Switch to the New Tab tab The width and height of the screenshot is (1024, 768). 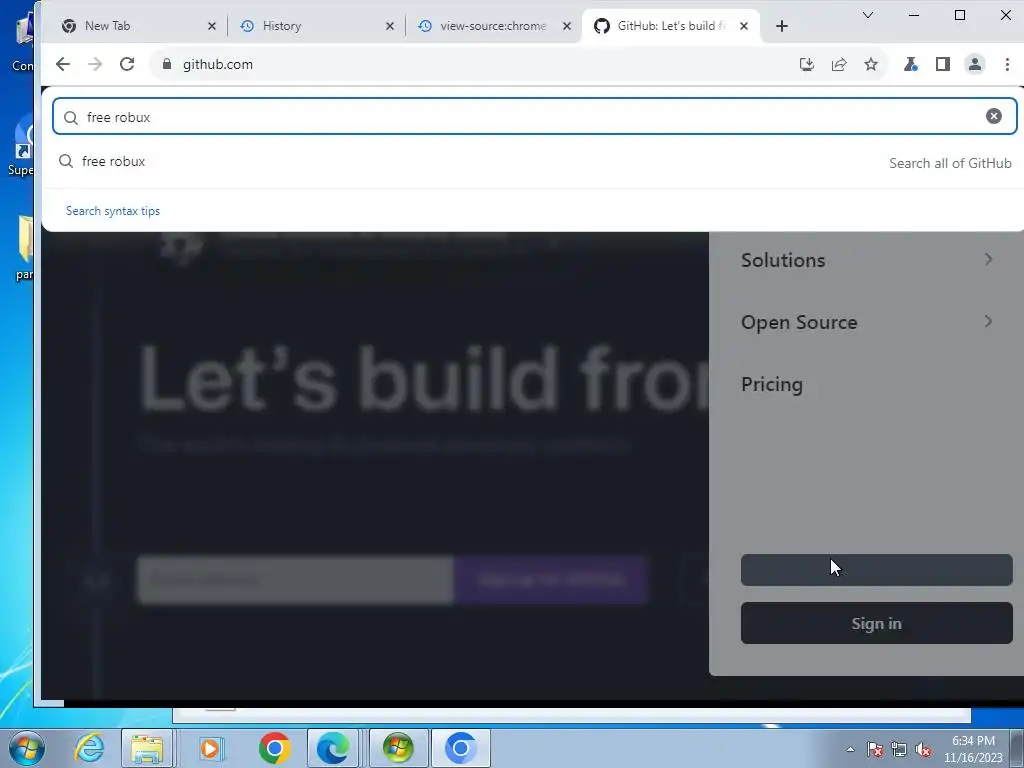tap(138, 26)
